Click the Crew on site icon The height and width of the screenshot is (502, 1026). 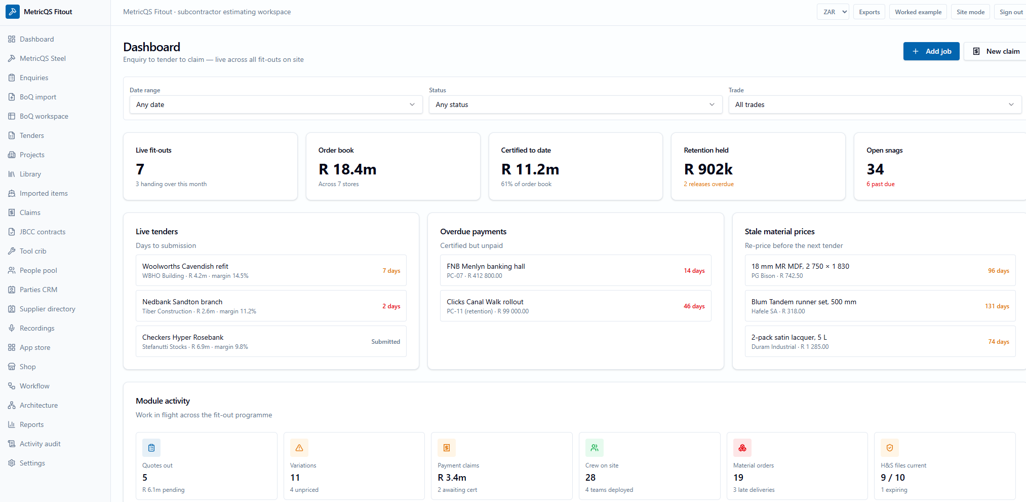[594, 448]
